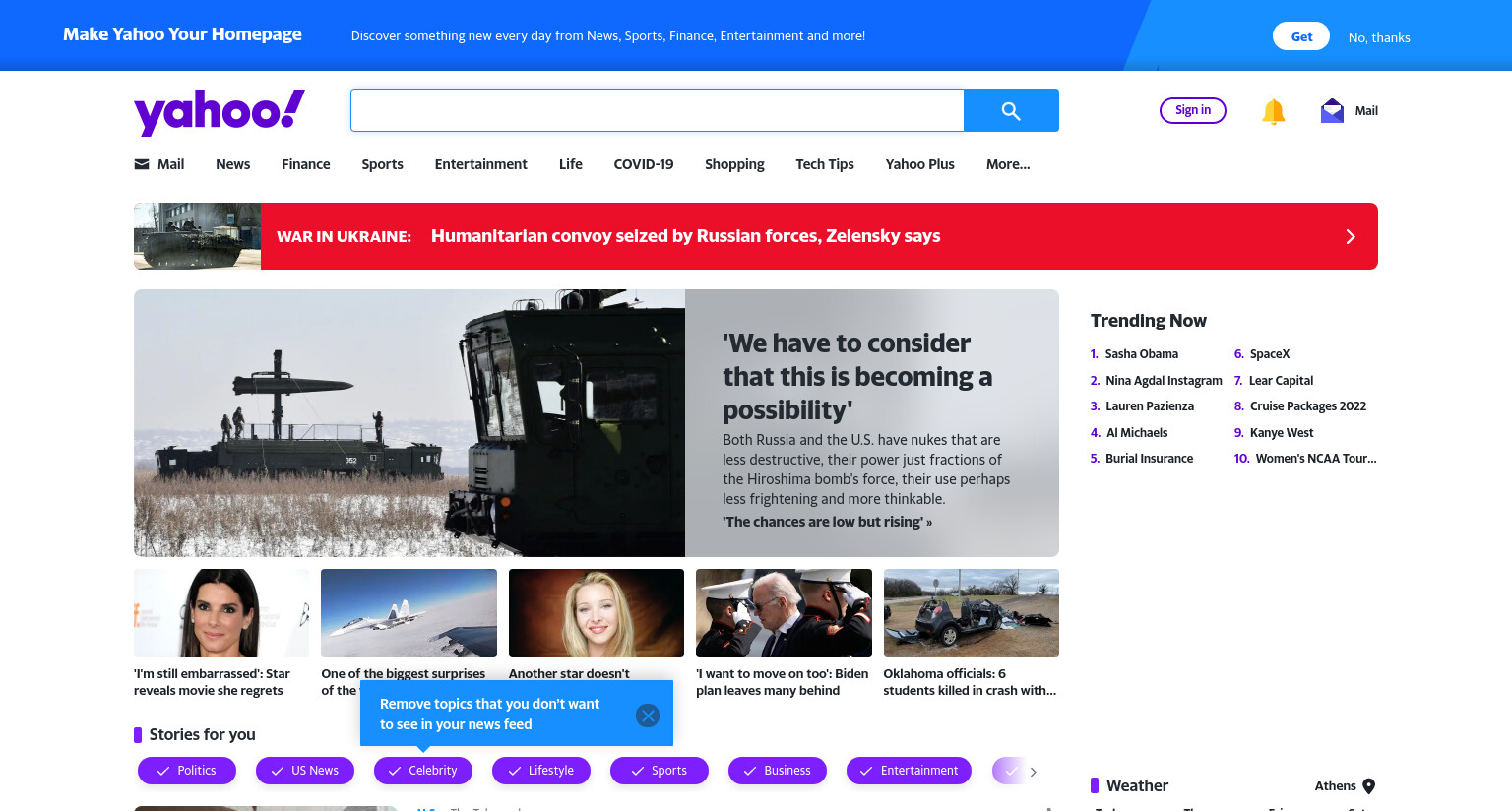Open Entertainment in the navigation bar
Screen dimensions: 1512x811
click(x=481, y=164)
